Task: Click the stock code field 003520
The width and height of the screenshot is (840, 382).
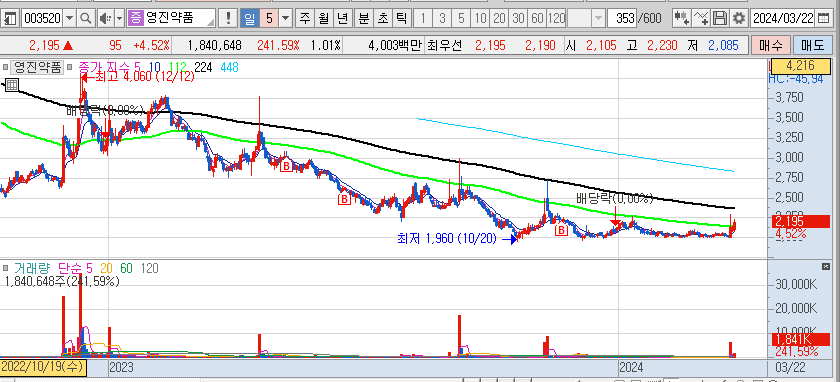Action: point(42,19)
